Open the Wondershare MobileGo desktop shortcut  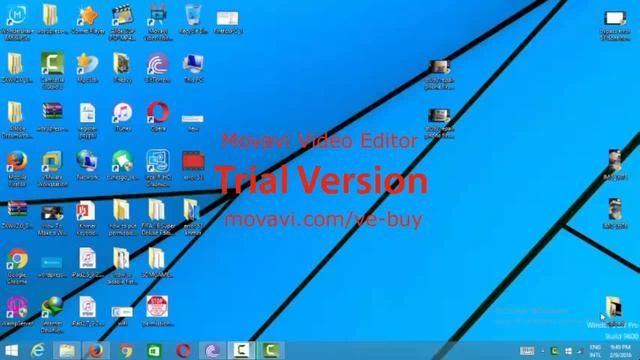tap(17, 22)
